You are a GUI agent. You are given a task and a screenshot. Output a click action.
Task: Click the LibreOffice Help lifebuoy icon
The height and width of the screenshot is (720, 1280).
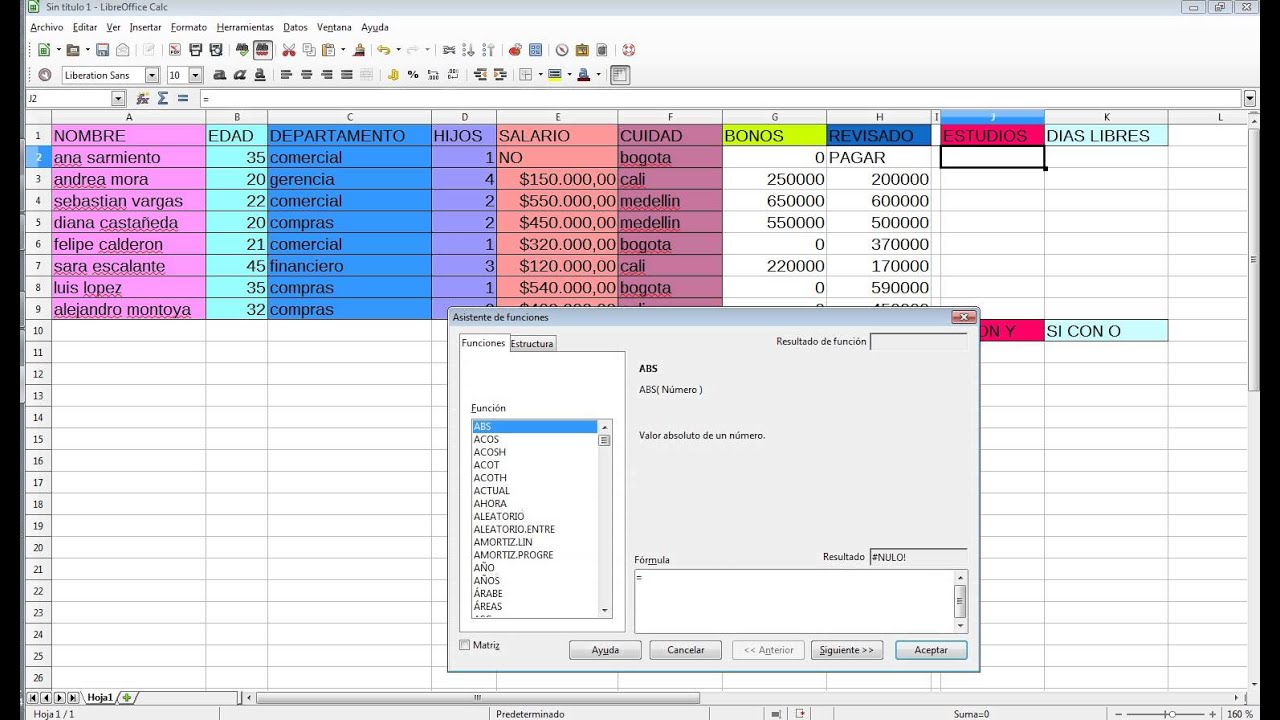(628, 50)
